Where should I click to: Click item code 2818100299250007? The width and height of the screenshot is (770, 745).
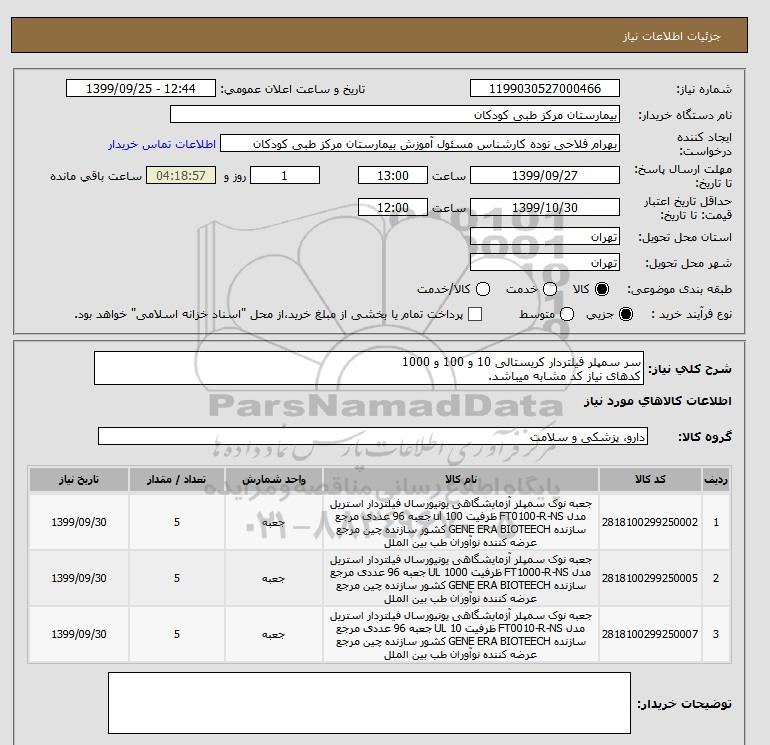[x=650, y=634]
